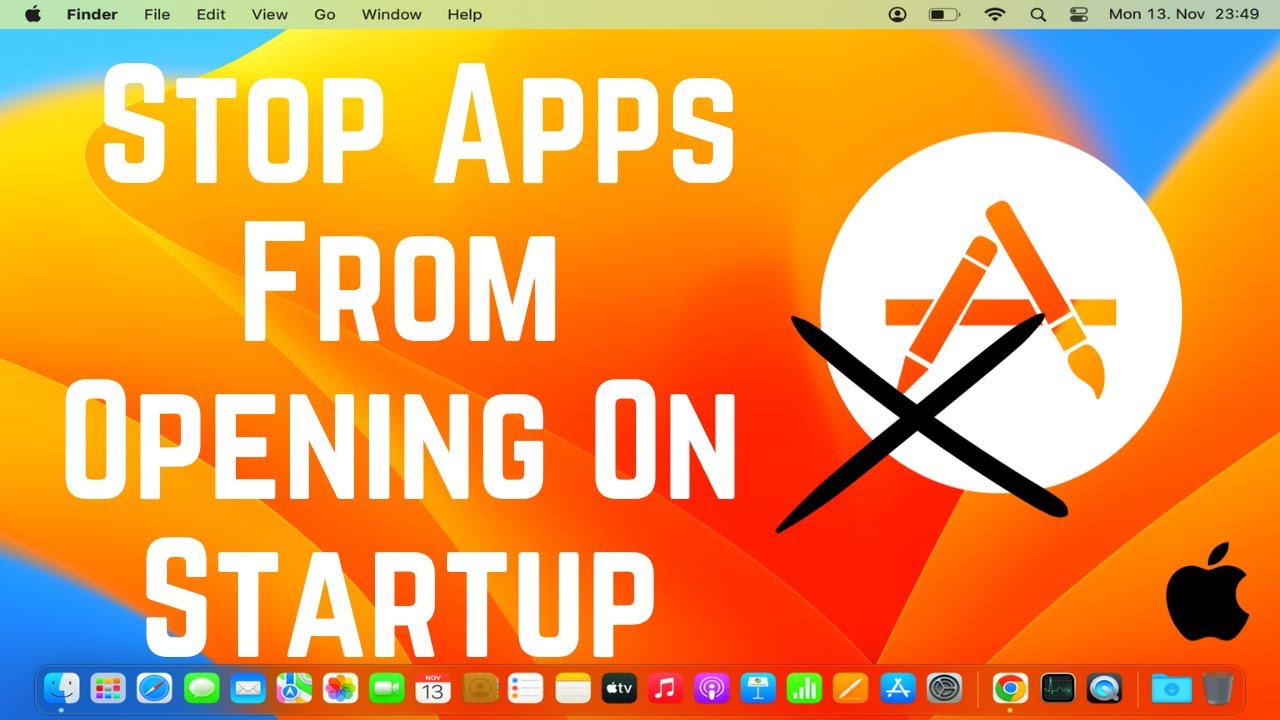Launch QuickTime Player from the Dock
Screen dimensions: 1280x720
tap(1104, 688)
